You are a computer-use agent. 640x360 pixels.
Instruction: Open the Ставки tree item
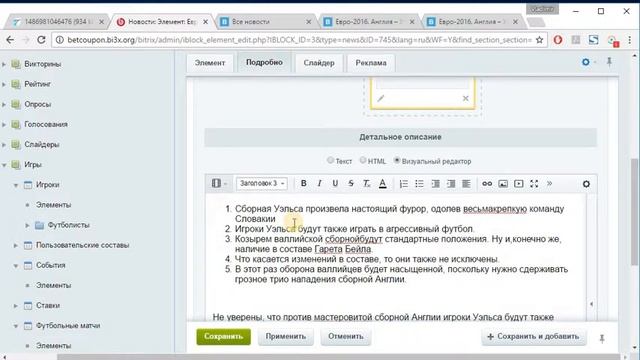coord(48,305)
